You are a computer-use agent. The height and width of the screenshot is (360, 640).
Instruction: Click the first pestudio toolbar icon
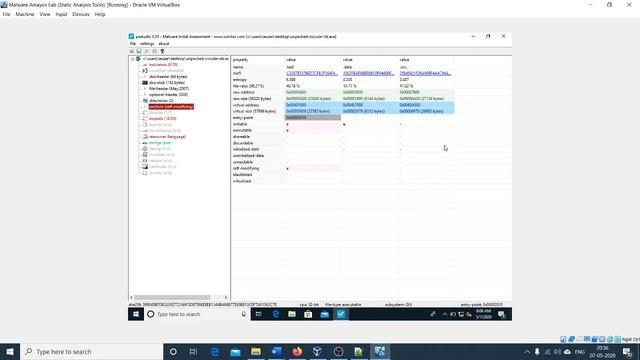tap(131, 51)
